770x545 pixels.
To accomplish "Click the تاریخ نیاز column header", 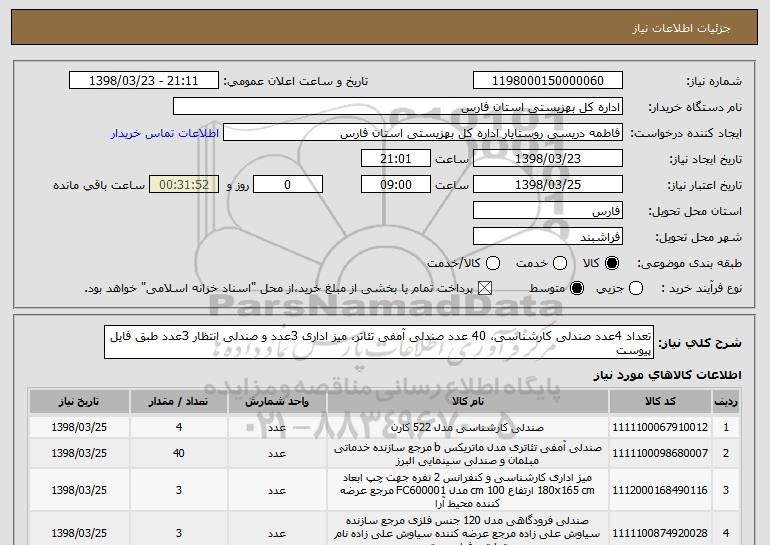I will coord(79,402).
